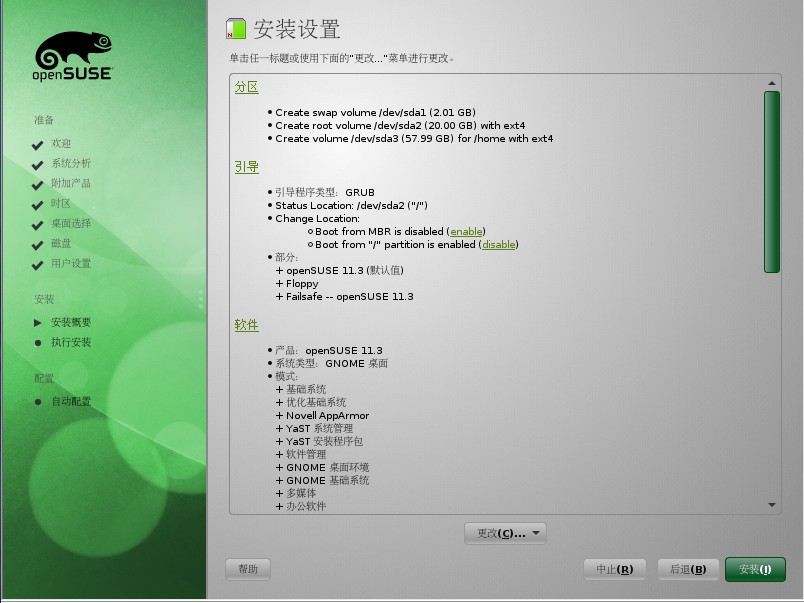The width and height of the screenshot is (804, 603).
Task: Open the 软件 software heading link
Action: point(247,325)
